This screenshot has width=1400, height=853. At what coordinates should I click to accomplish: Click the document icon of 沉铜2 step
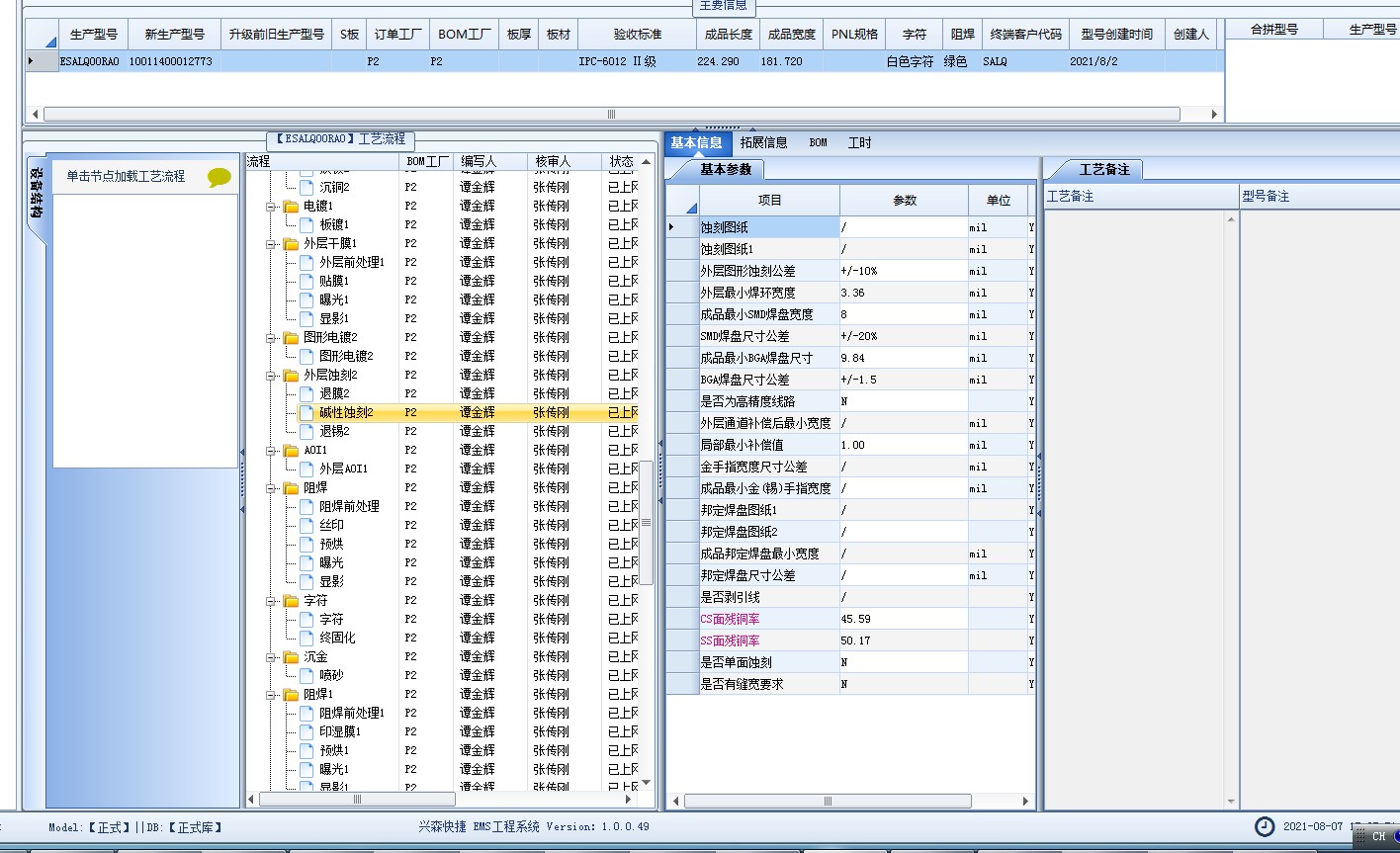pyautogui.click(x=306, y=187)
